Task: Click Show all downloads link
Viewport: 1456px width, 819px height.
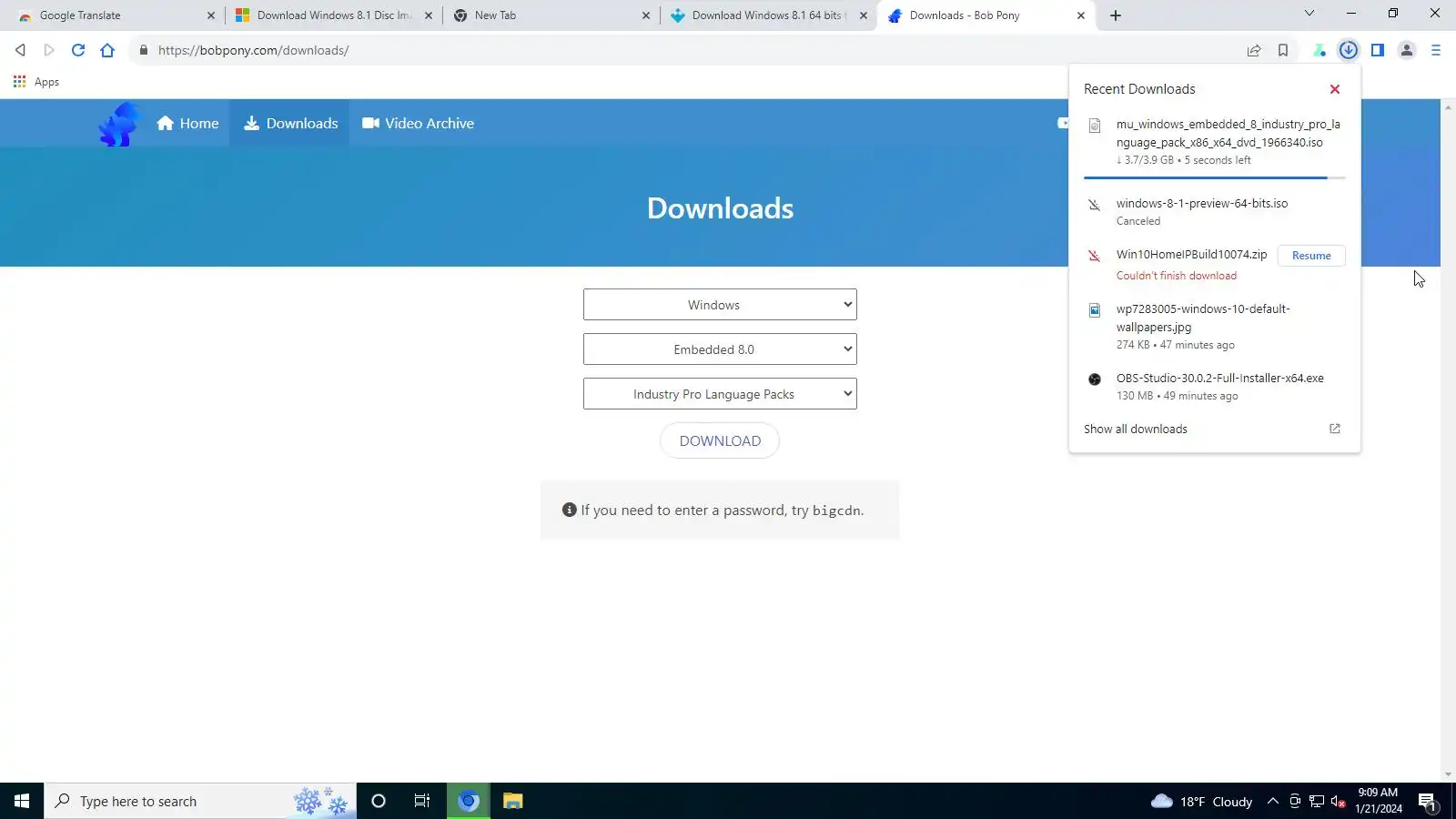Action: 1136,430
